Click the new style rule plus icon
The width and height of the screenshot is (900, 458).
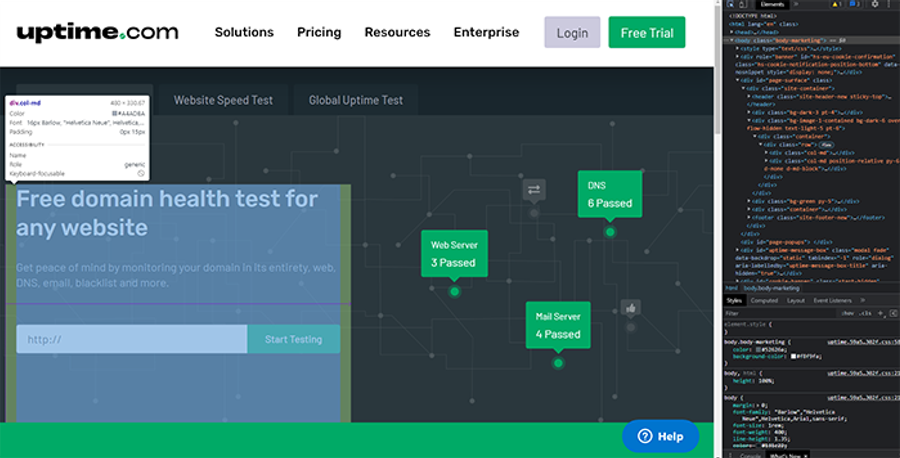880,313
